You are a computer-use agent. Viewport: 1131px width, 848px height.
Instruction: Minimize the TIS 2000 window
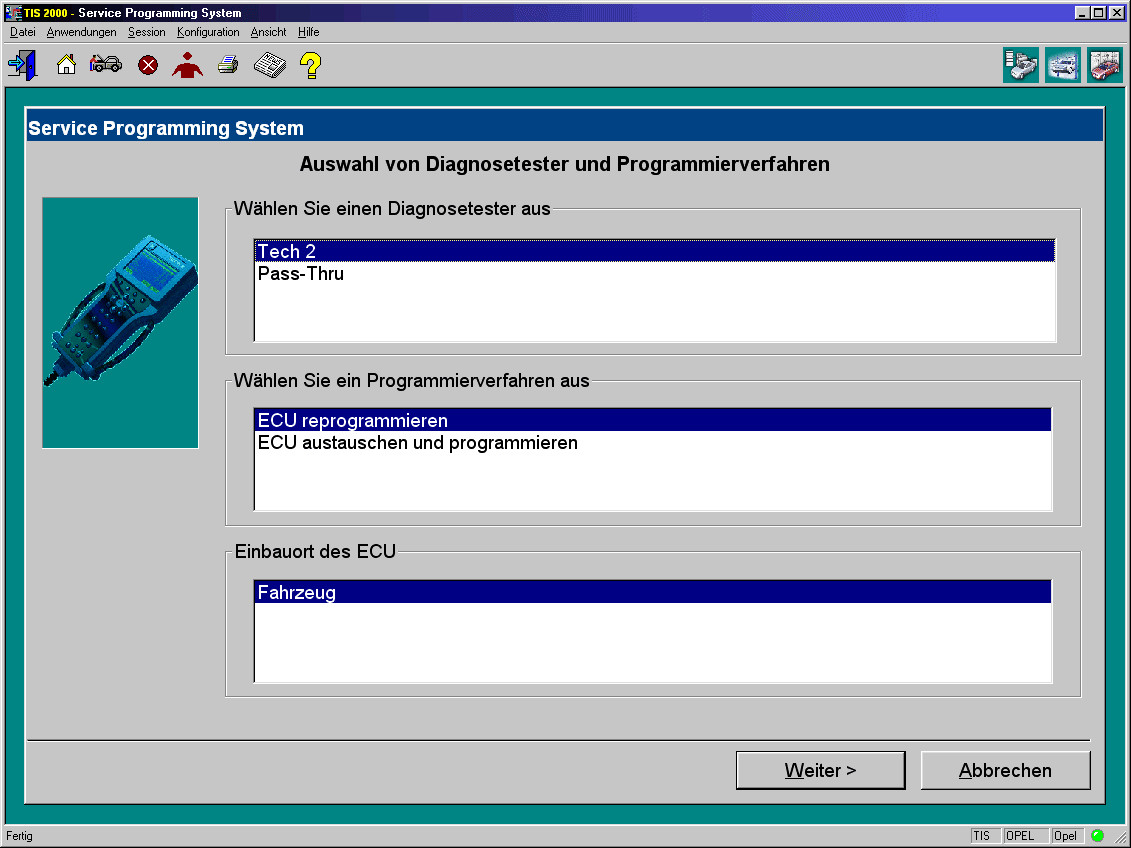click(x=1082, y=12)
